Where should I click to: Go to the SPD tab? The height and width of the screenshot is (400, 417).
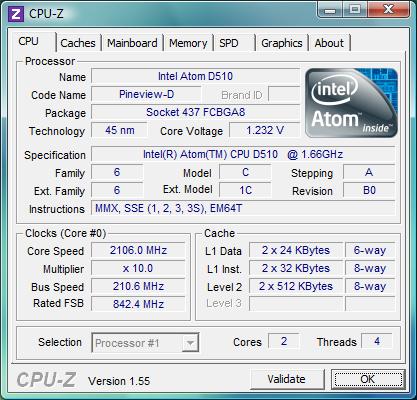(229, 43)
